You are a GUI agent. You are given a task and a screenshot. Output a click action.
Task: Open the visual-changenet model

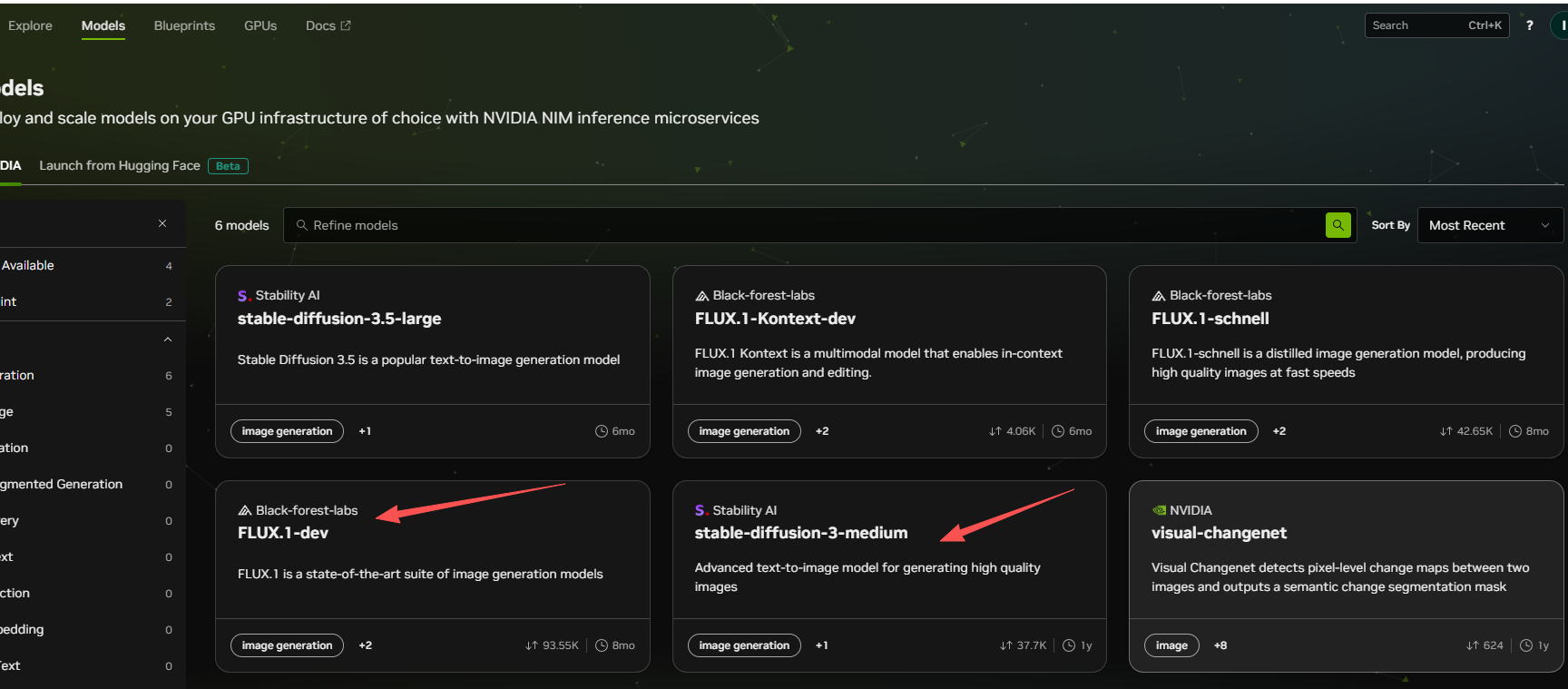click(x=1219, y=533)
